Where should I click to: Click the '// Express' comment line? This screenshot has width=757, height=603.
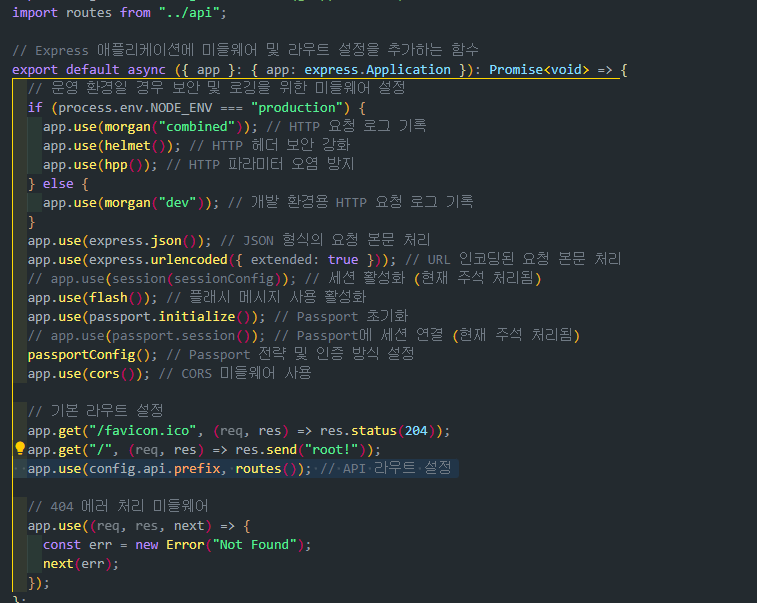[x=245, y=51]
